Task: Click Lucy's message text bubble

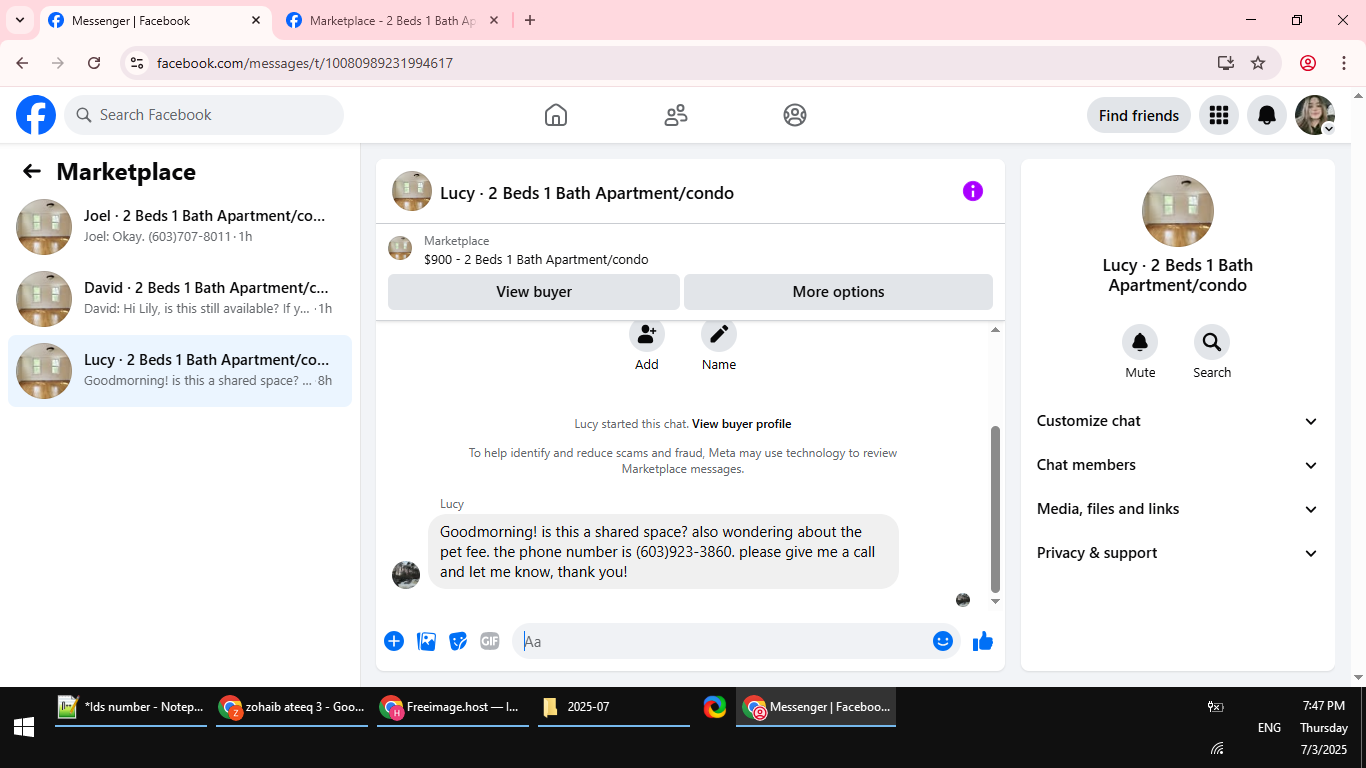Action: (x=663, y=552)
